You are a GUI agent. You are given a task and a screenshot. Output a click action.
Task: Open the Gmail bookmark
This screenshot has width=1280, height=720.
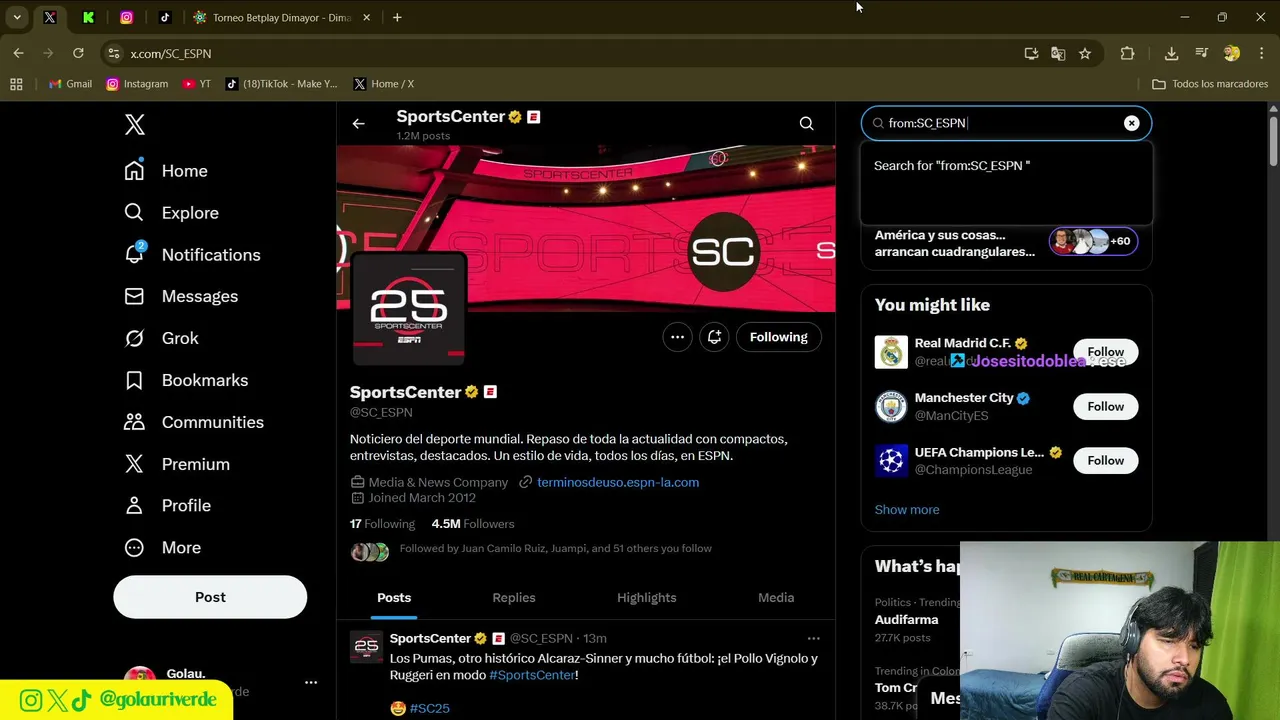[x=69, y=84]
